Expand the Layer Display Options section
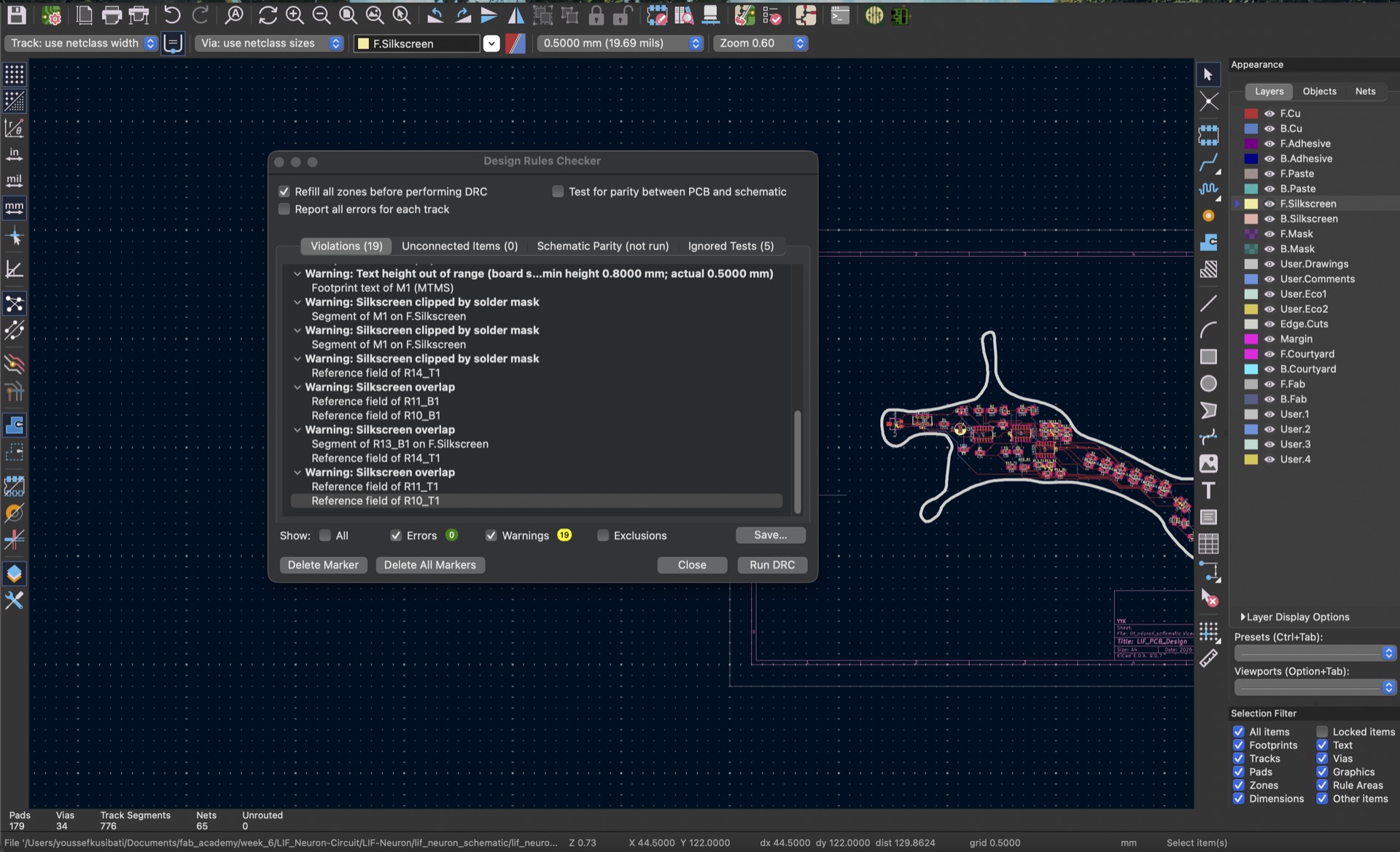The height and width of the screenshot is (852, 1400). pos(1242,616)
